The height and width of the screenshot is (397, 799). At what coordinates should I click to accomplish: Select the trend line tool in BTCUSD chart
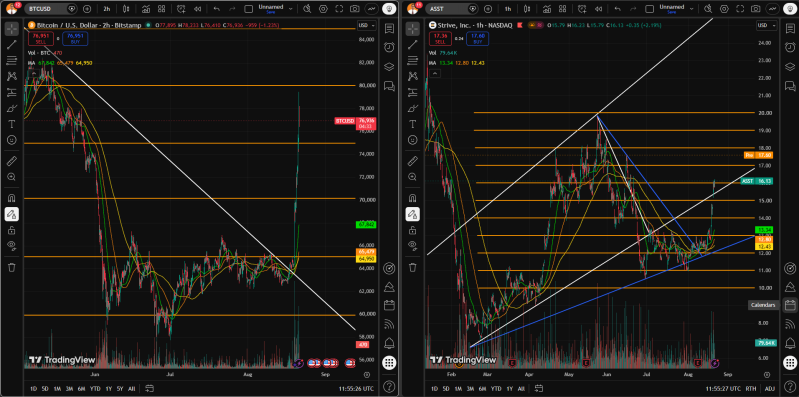pyautogui.click(x=11, y=44)
